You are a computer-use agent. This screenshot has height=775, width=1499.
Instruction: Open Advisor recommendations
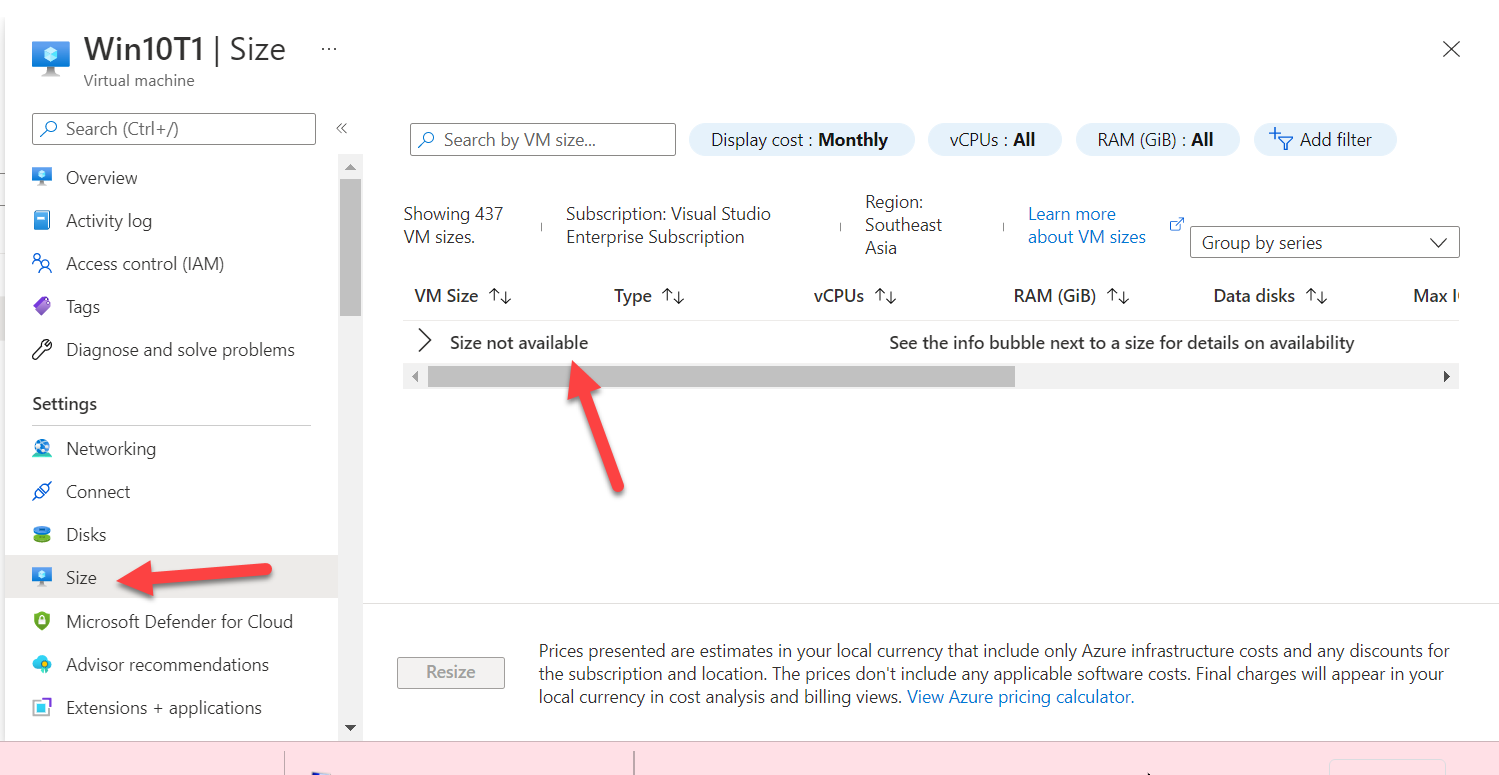click(167, 664)
